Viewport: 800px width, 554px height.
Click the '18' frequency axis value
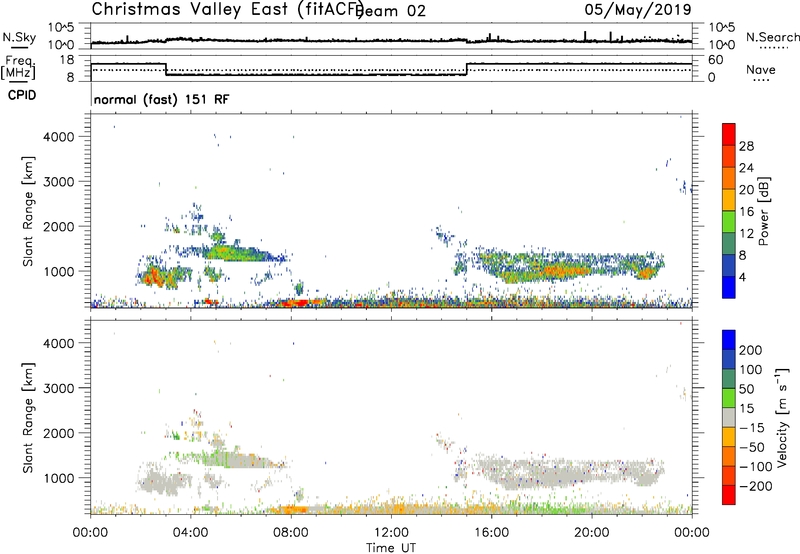(x=67, y=60)
